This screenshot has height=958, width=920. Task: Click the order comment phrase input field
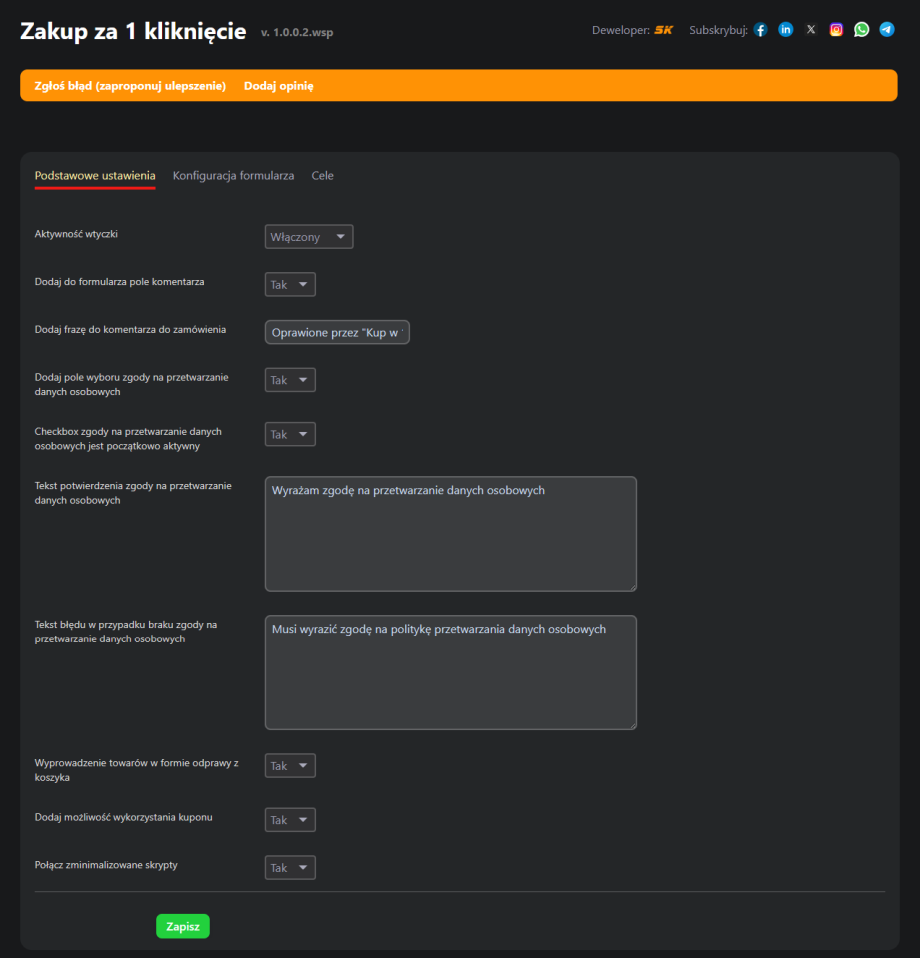[x=338, y=333]
